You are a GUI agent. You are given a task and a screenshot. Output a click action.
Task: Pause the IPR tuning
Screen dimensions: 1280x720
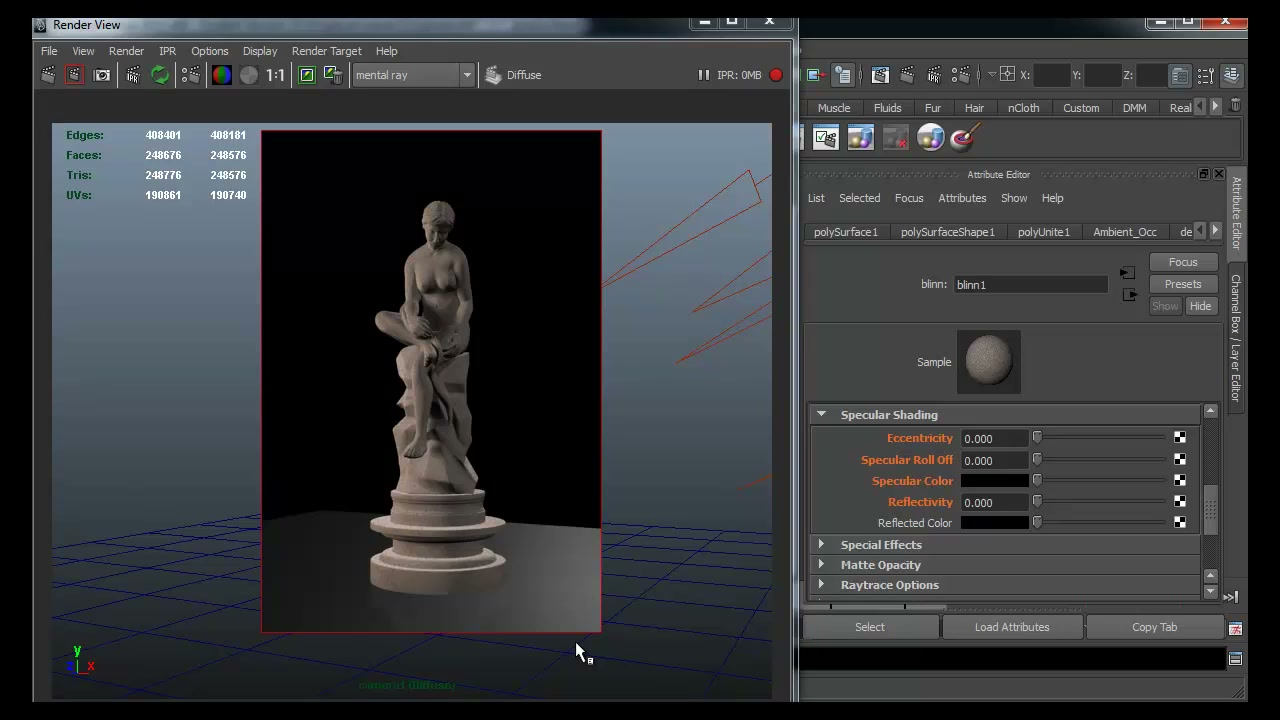pos(703,75)
